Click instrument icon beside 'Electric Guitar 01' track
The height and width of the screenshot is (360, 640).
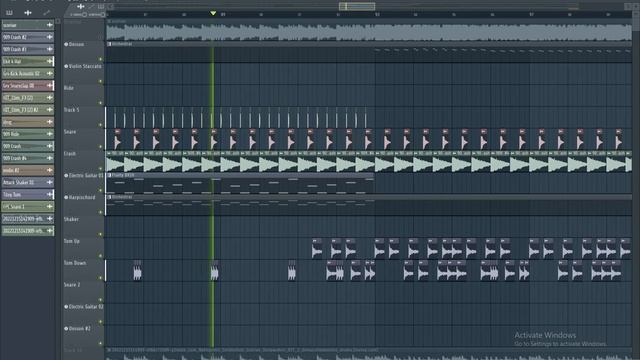click(66, 176)
